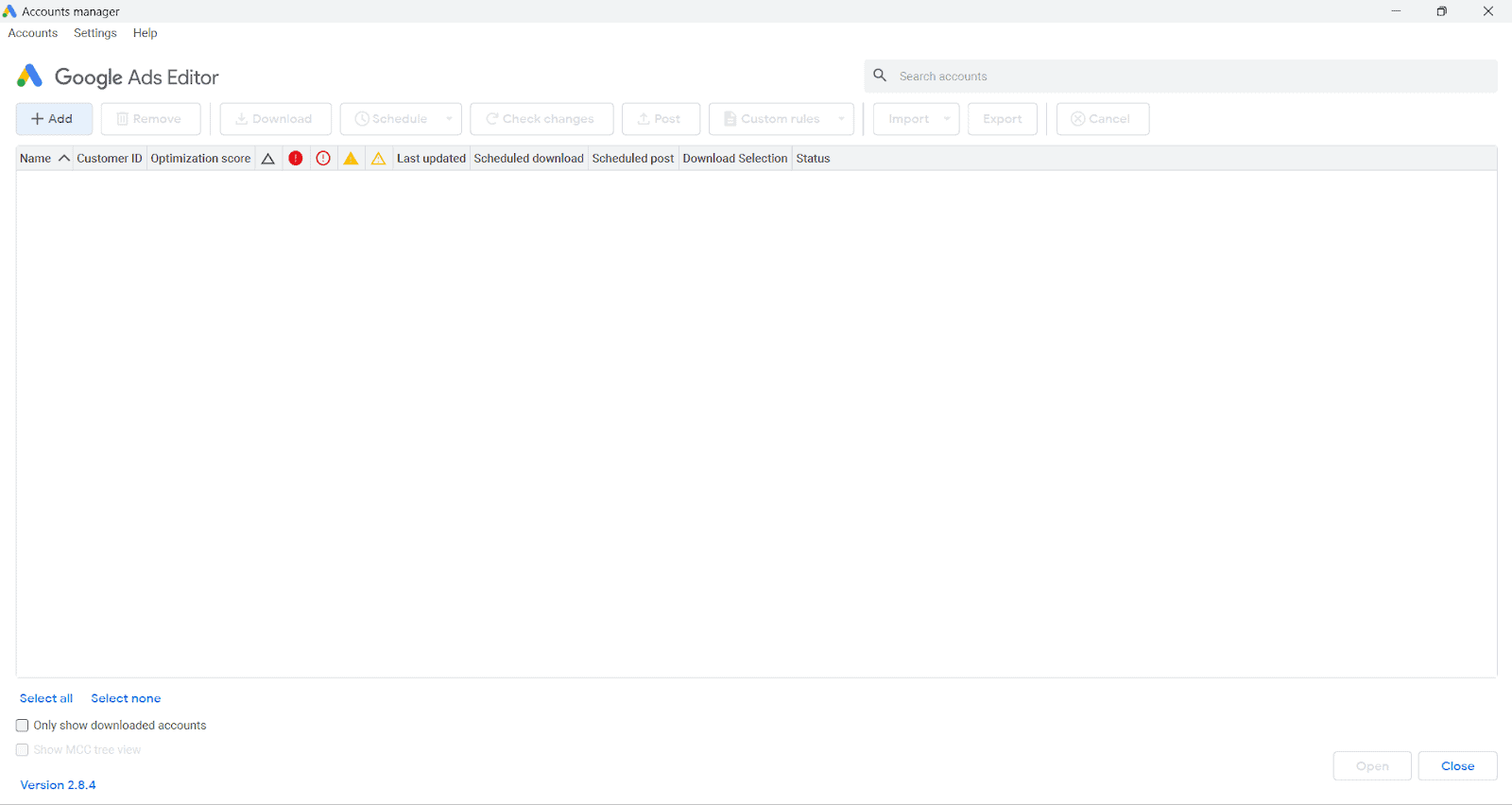Click the Open button
The height and width of the screenshot is (805, 1512).
(x=1372, y=766)
